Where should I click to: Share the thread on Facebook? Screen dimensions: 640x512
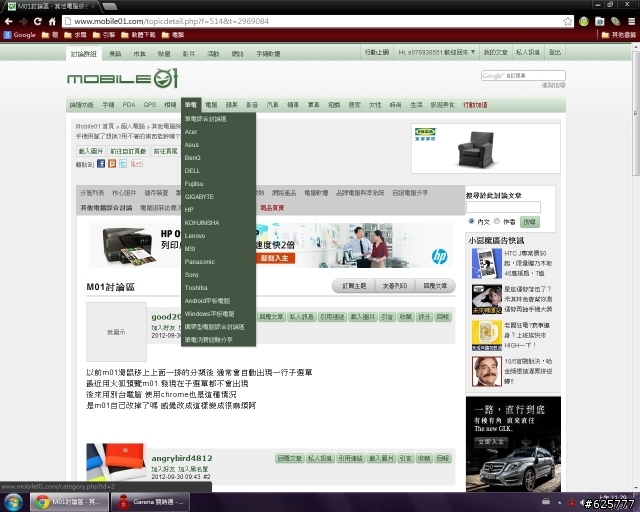pos(101,164)
